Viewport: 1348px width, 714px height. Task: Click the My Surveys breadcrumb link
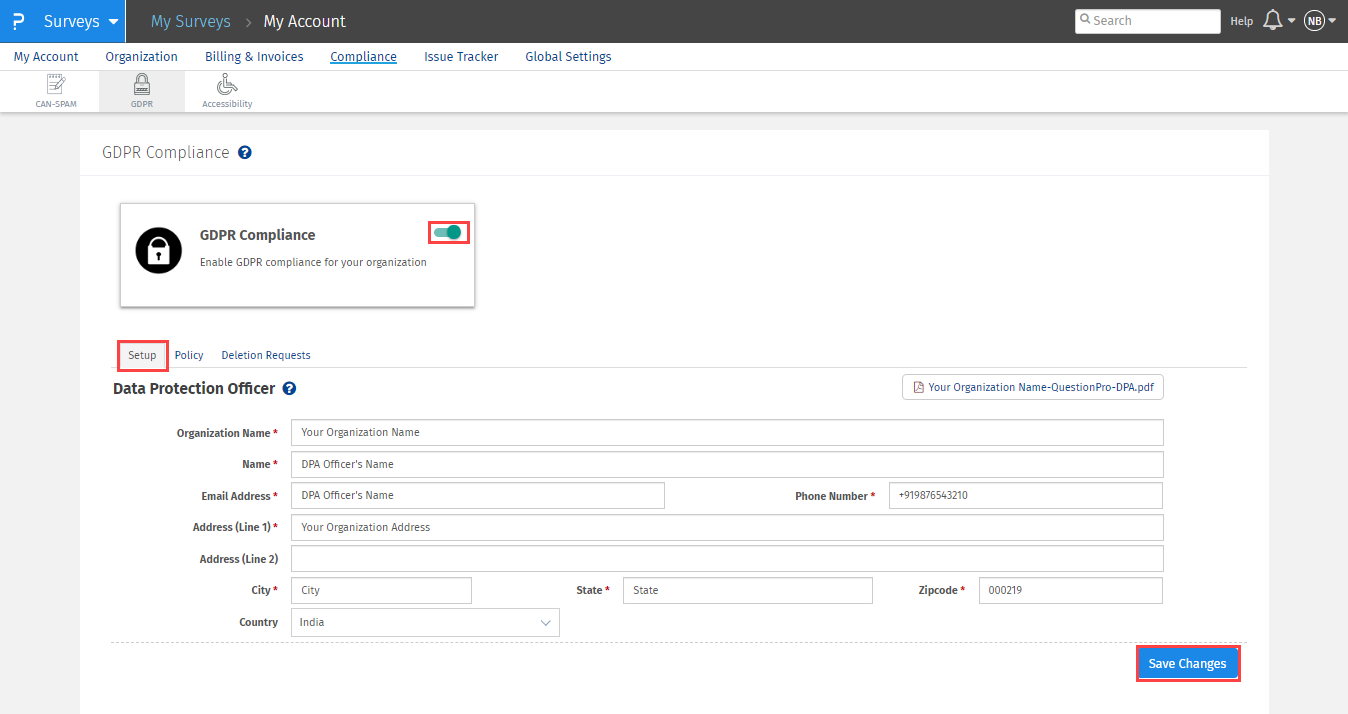point(190,21)
